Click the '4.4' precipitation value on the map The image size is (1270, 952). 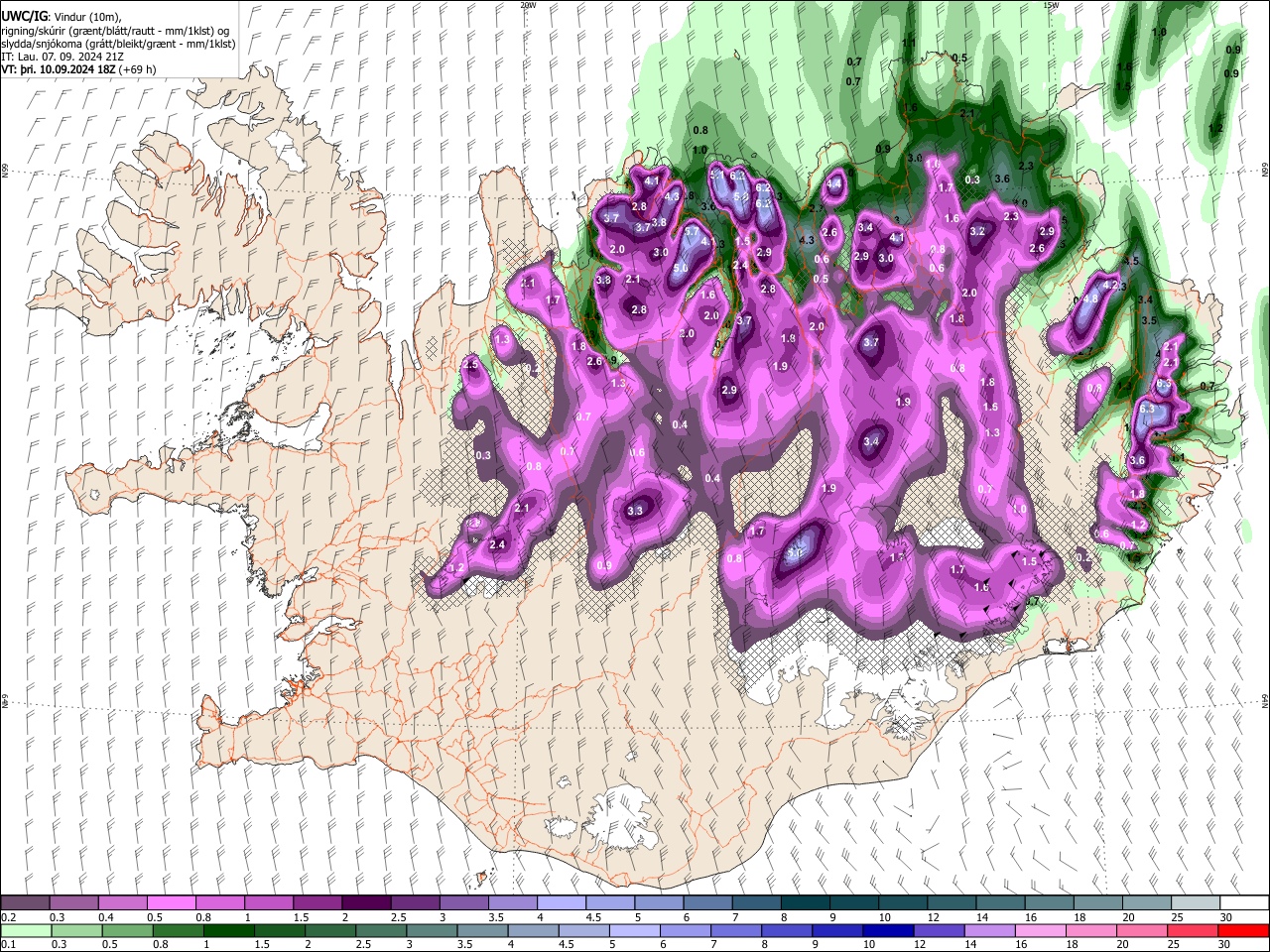point(833,183)
